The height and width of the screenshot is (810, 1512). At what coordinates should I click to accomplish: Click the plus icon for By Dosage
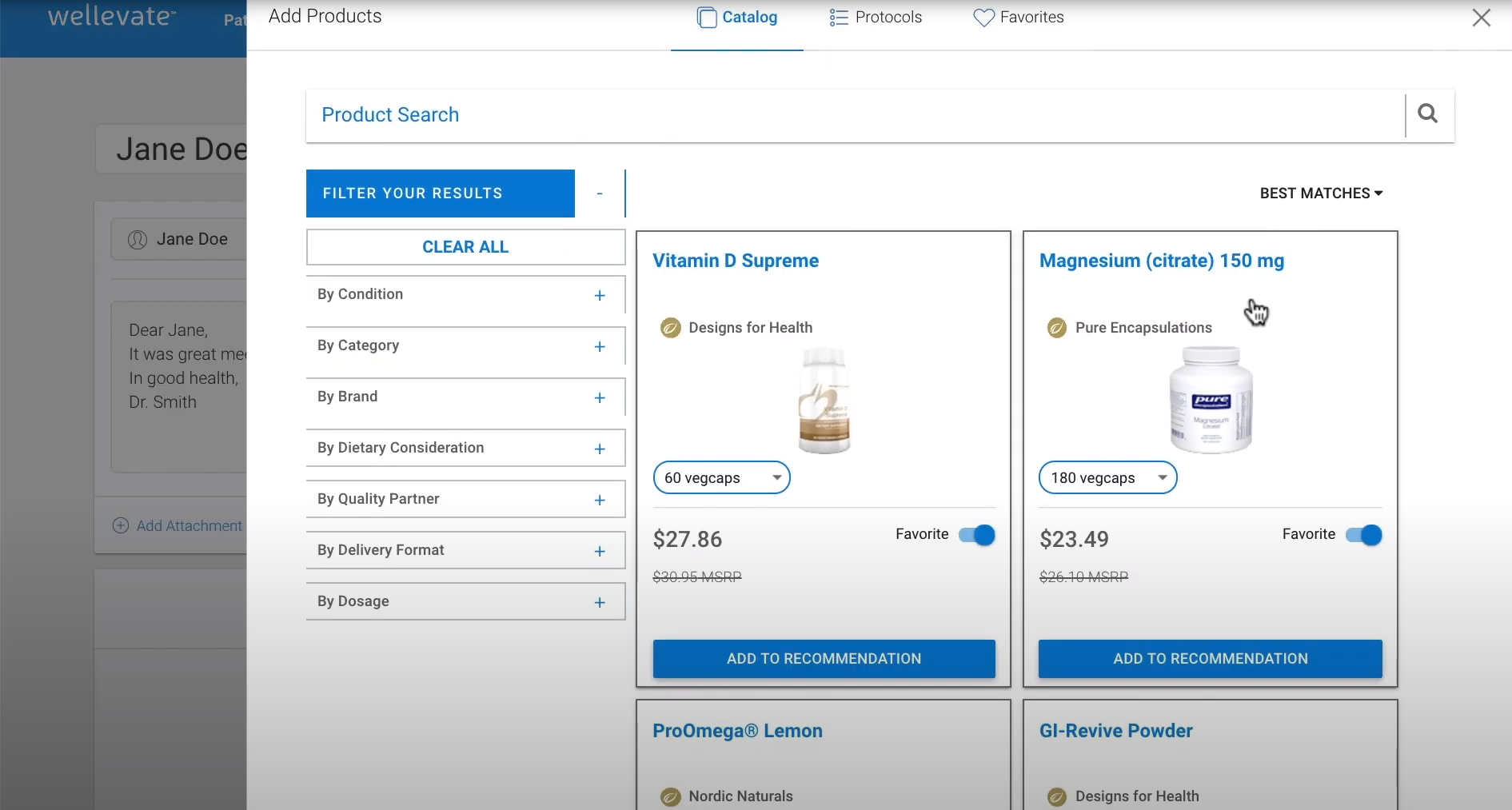tap(600, 603)
